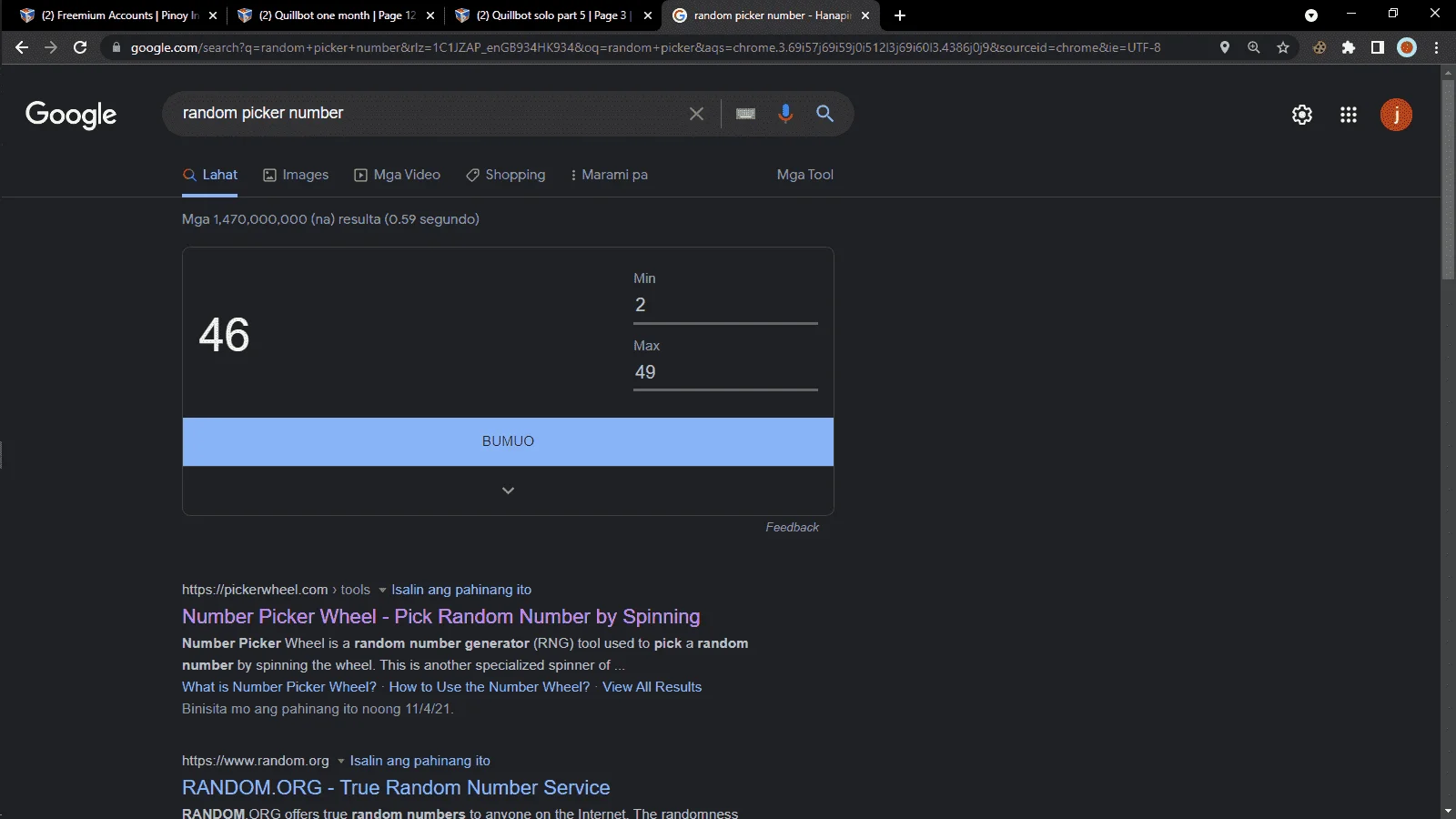Viewport: 1456px width, 819px height.
Task: Open the Images results tab
Action: [296, 175]
